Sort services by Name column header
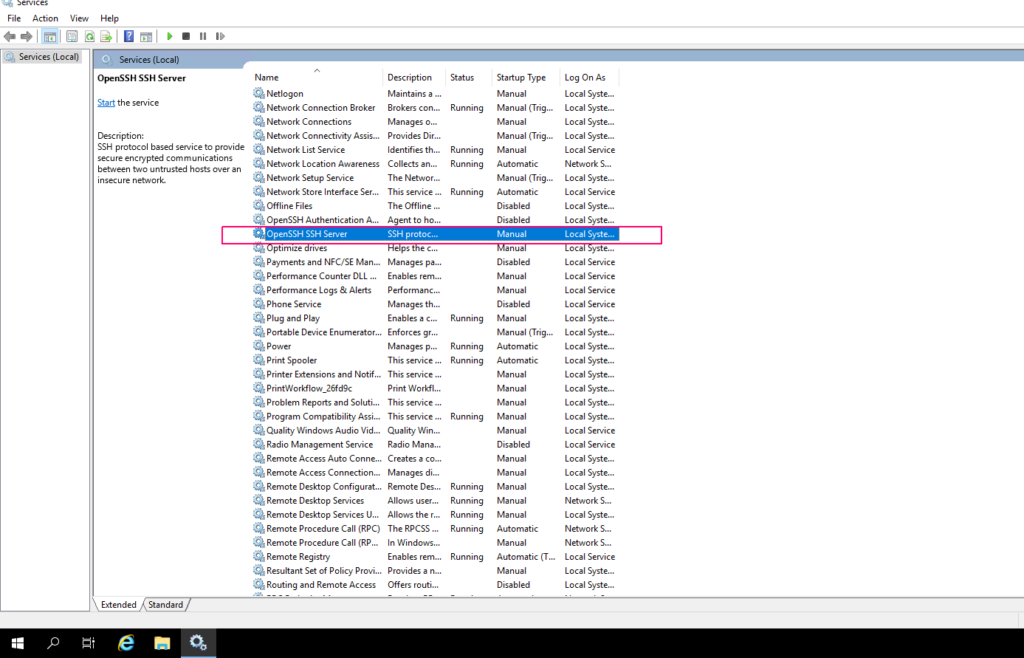Viewport: 1024px width, 658px height. (x=267, y=77)
